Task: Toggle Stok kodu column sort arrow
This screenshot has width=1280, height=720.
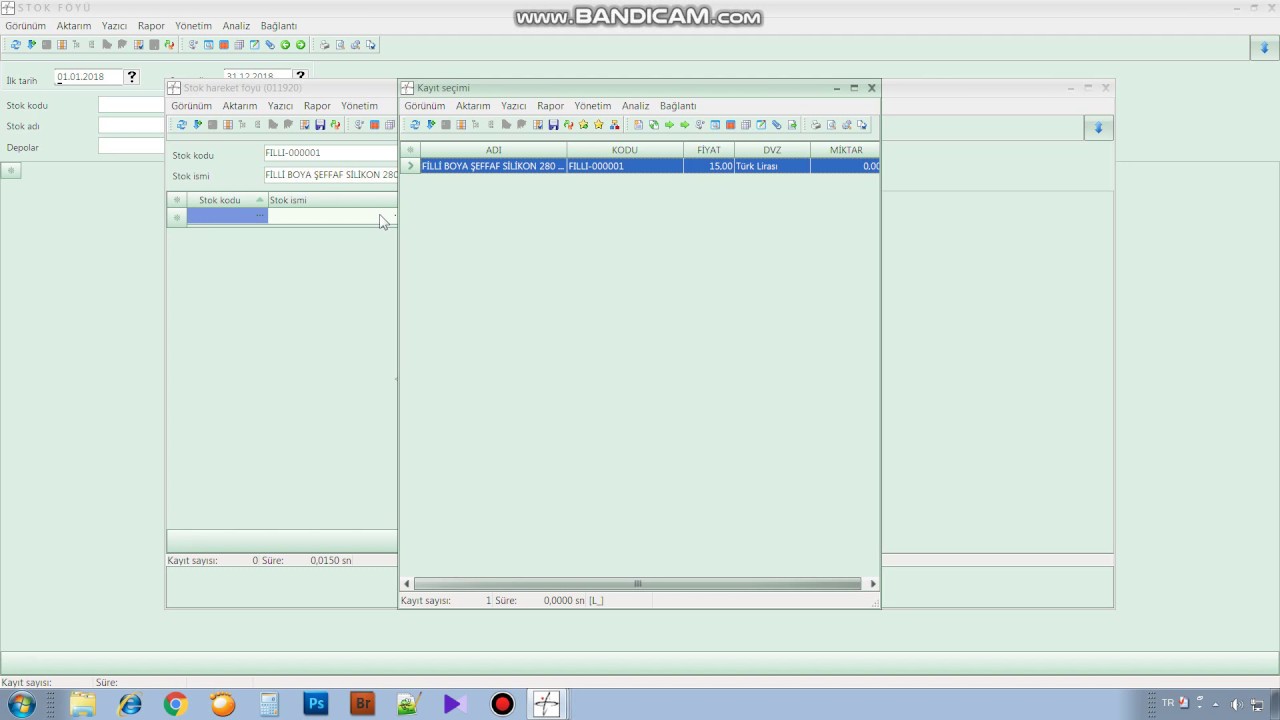Action: [x=260, y=200]
